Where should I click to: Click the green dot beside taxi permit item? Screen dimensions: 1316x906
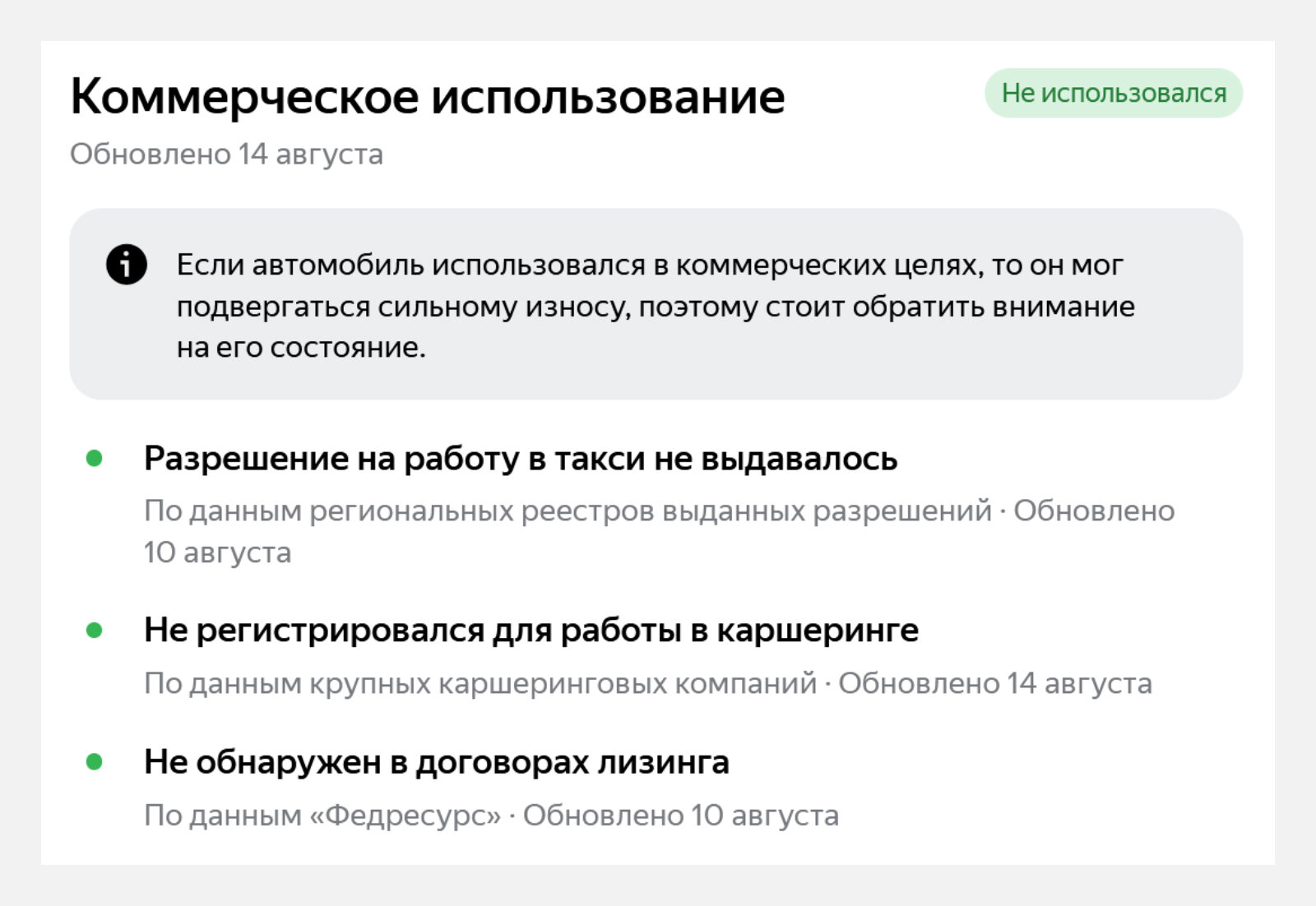(x=95, y=458)
